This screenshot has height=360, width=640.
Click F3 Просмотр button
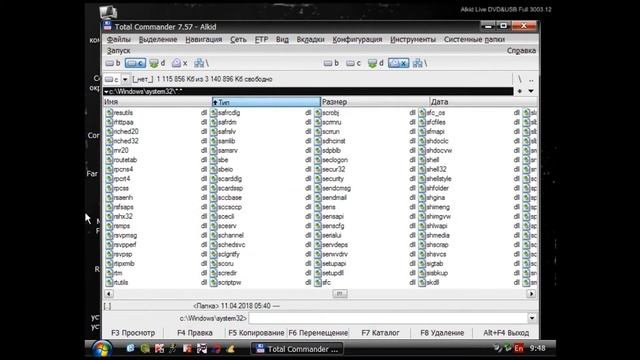click(133, 333)
